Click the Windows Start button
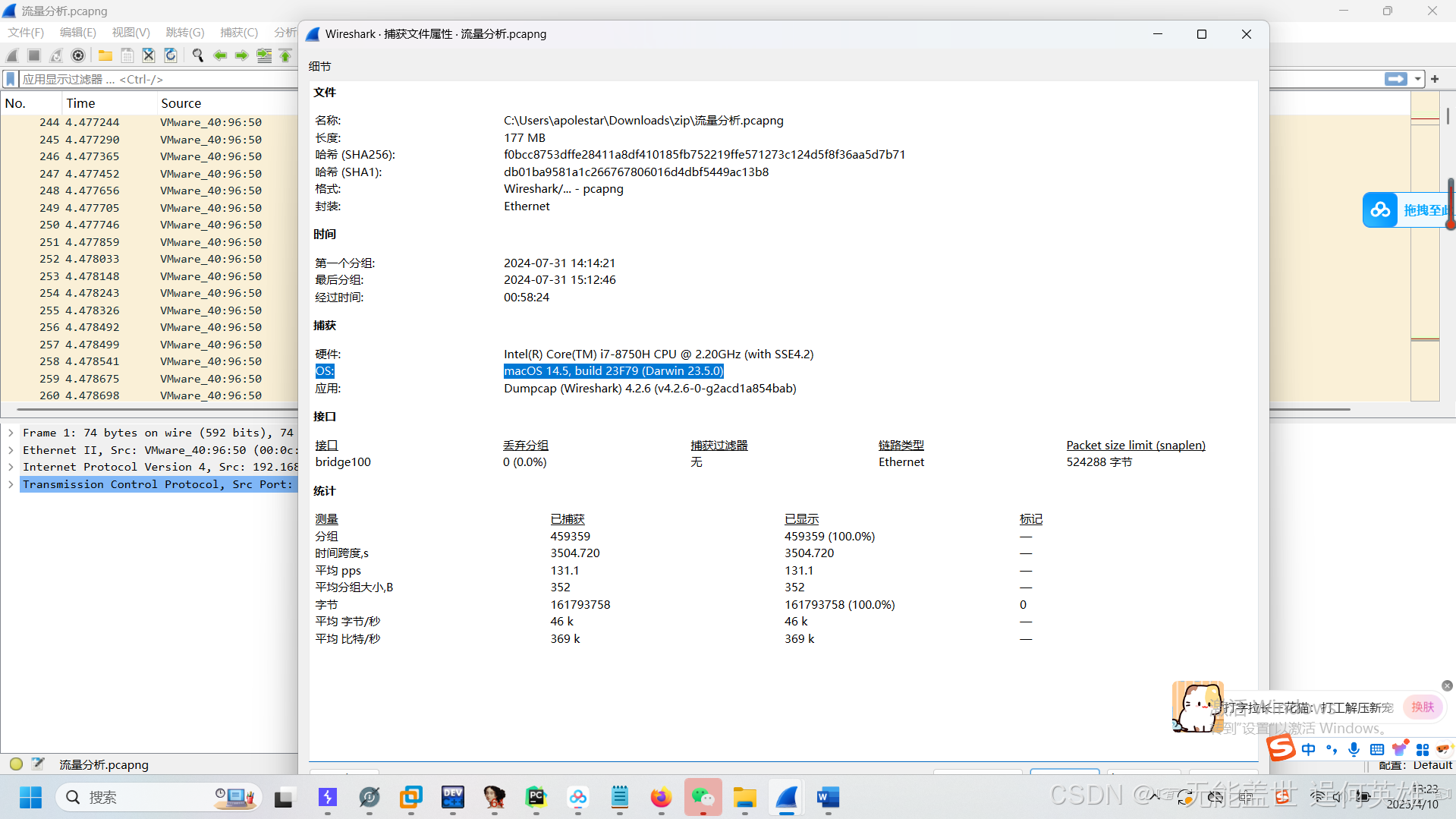Viewport: 1456px width, 819px height. click(30, 797)
